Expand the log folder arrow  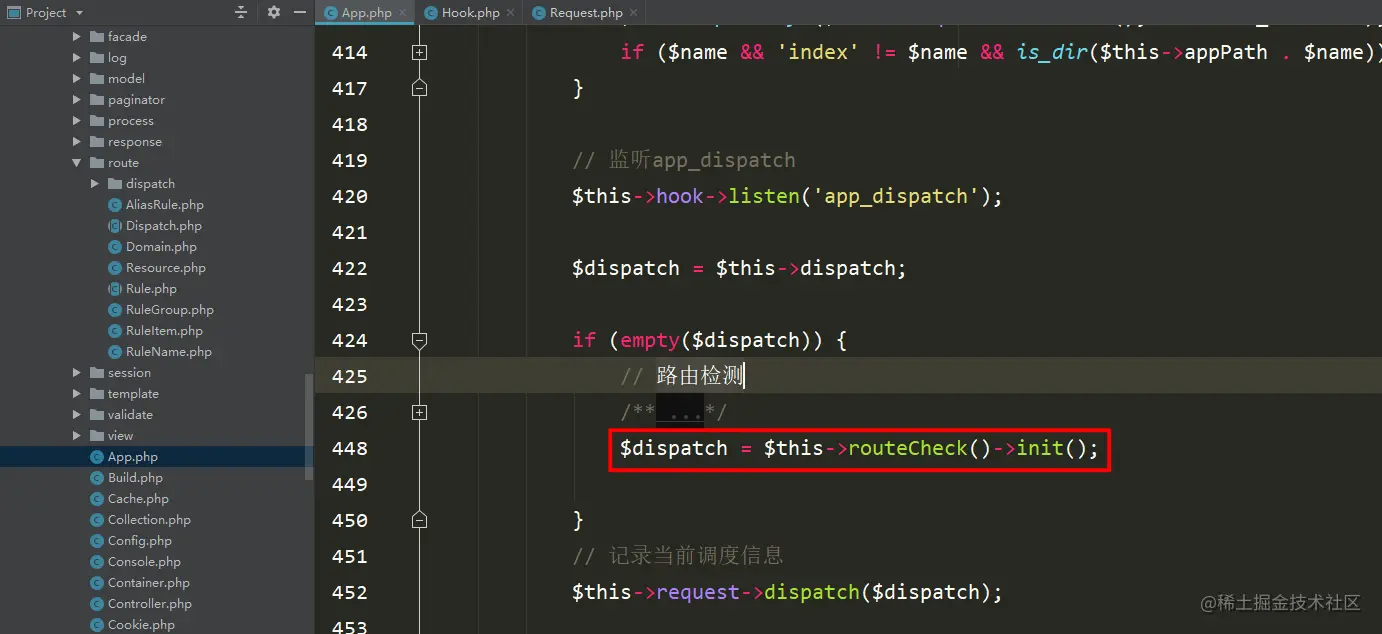point(77,58)
